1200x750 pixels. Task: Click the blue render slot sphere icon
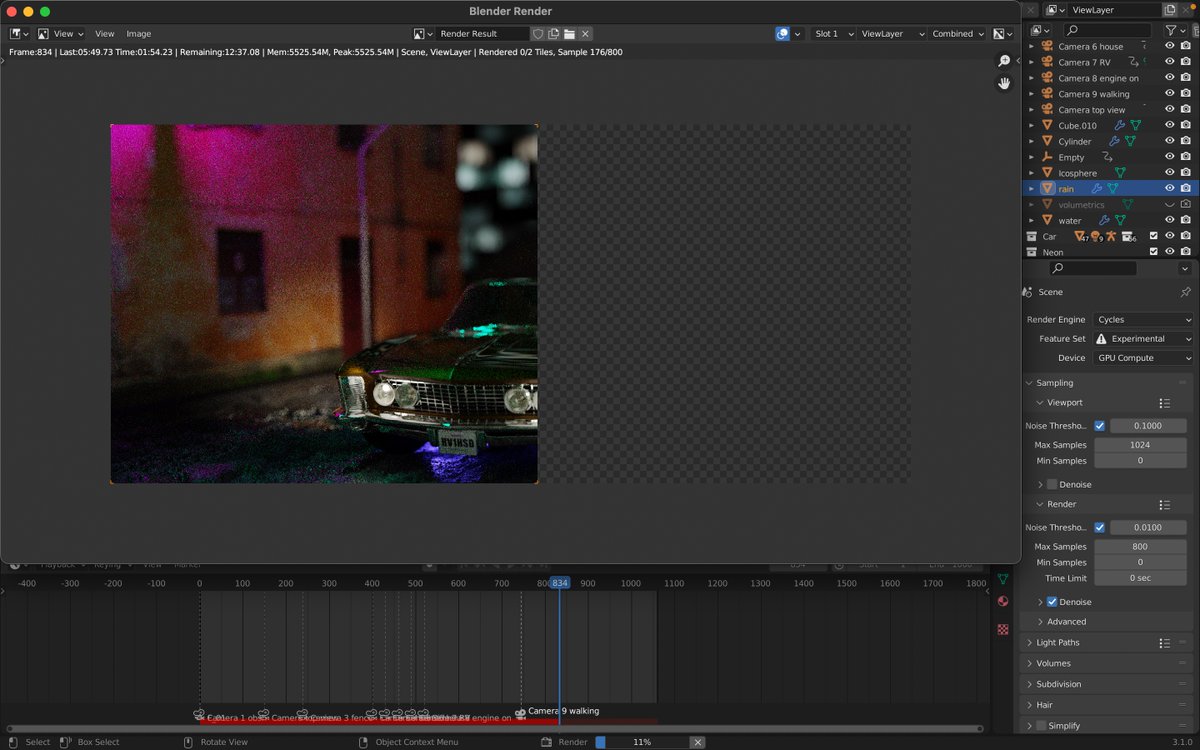pos(782,34)
